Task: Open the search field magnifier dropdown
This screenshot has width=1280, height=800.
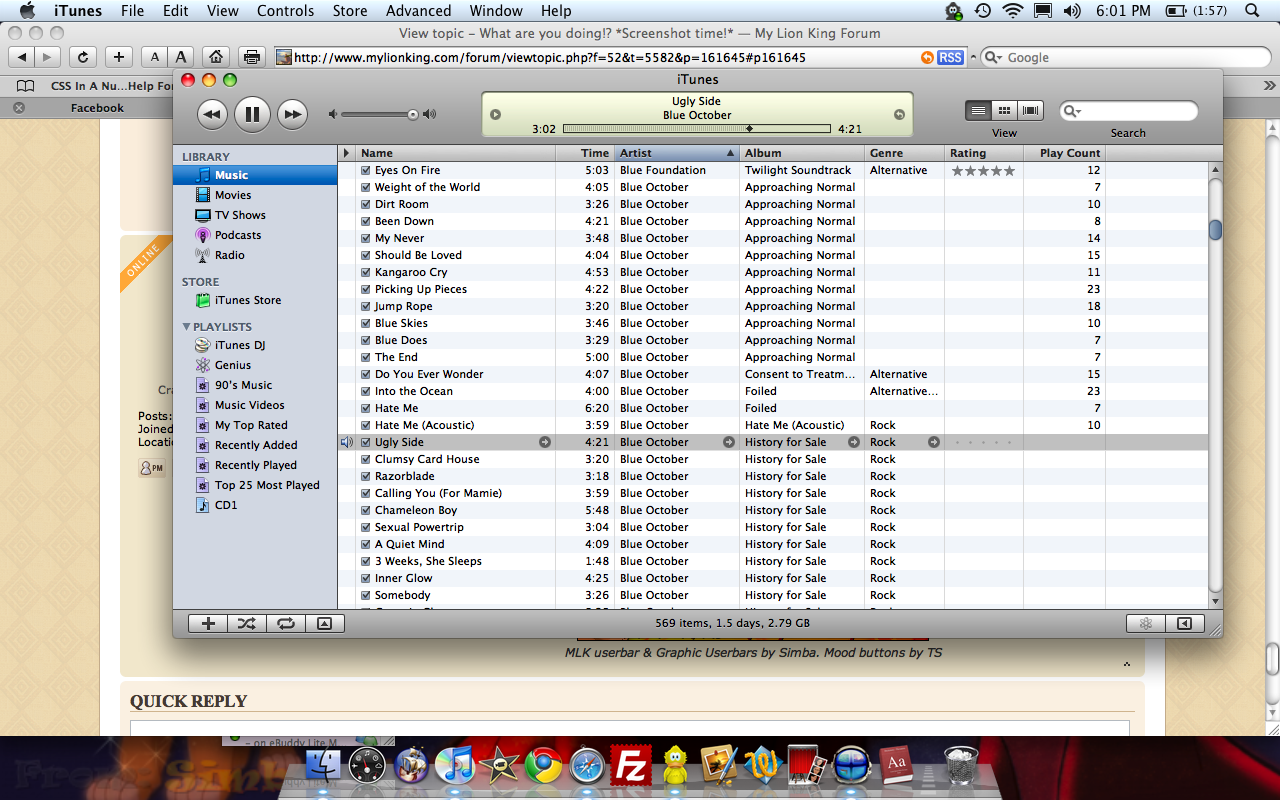Action: coord(1073,111)
